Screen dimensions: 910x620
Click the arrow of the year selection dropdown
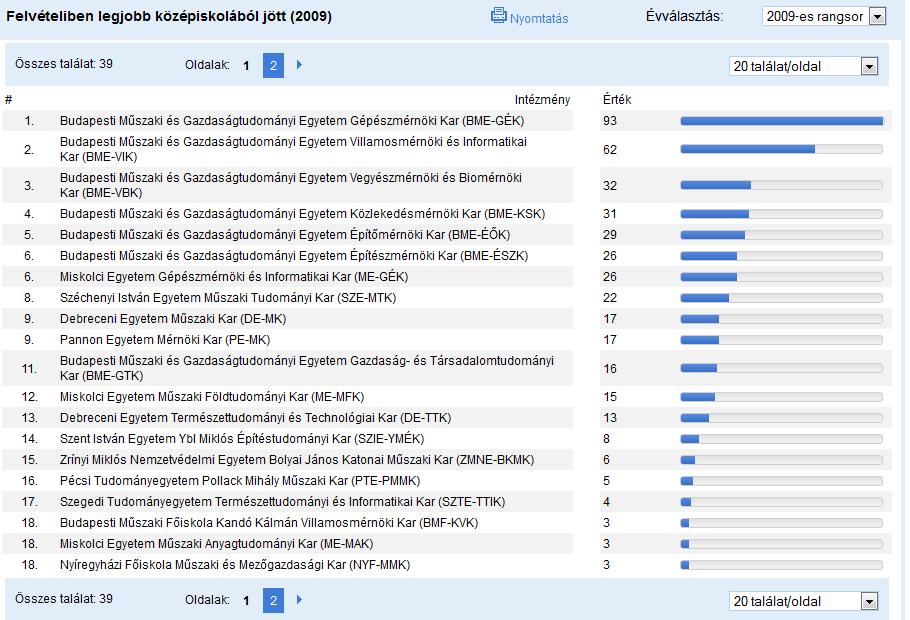(x=878, y=16)
